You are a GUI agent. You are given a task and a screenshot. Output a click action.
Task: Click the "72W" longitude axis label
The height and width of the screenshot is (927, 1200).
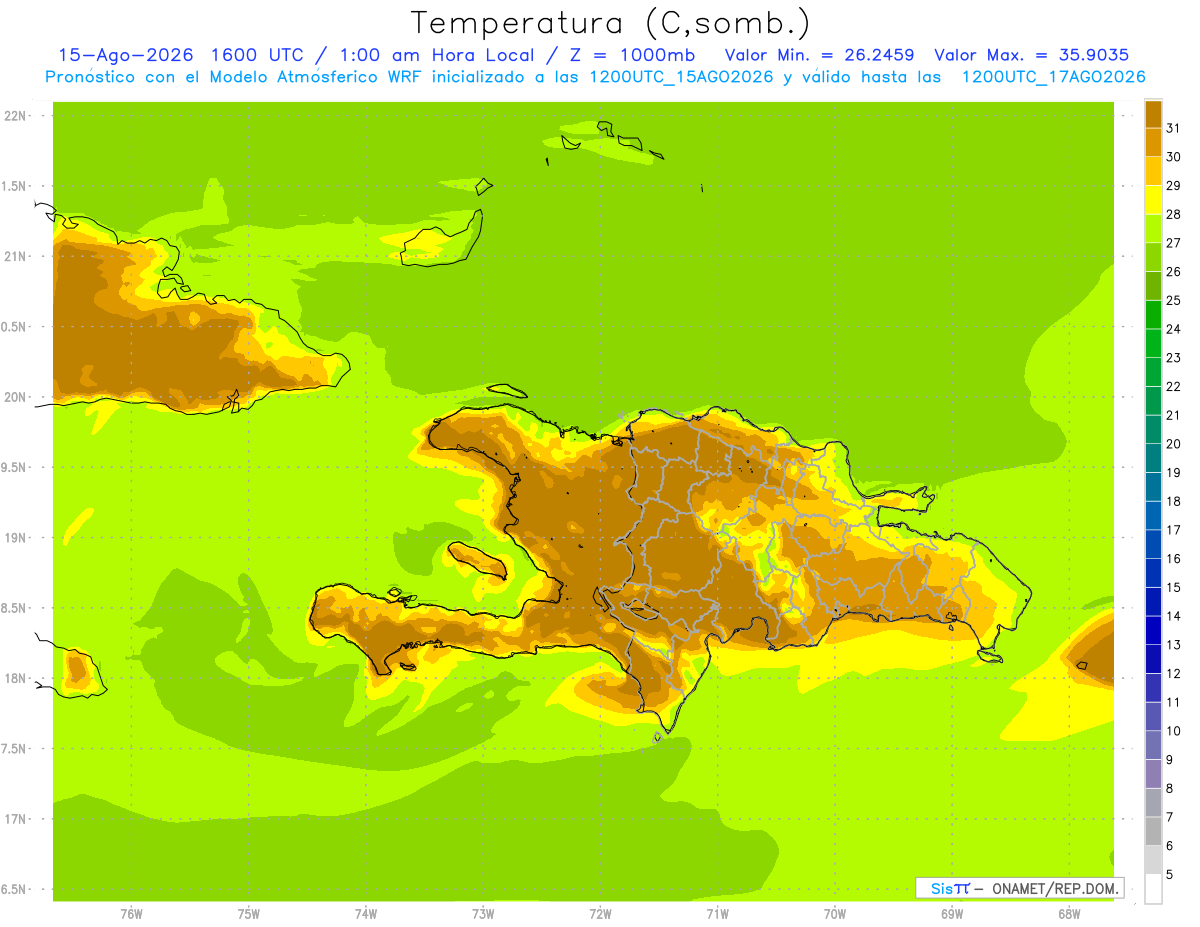tap(600, 914)
